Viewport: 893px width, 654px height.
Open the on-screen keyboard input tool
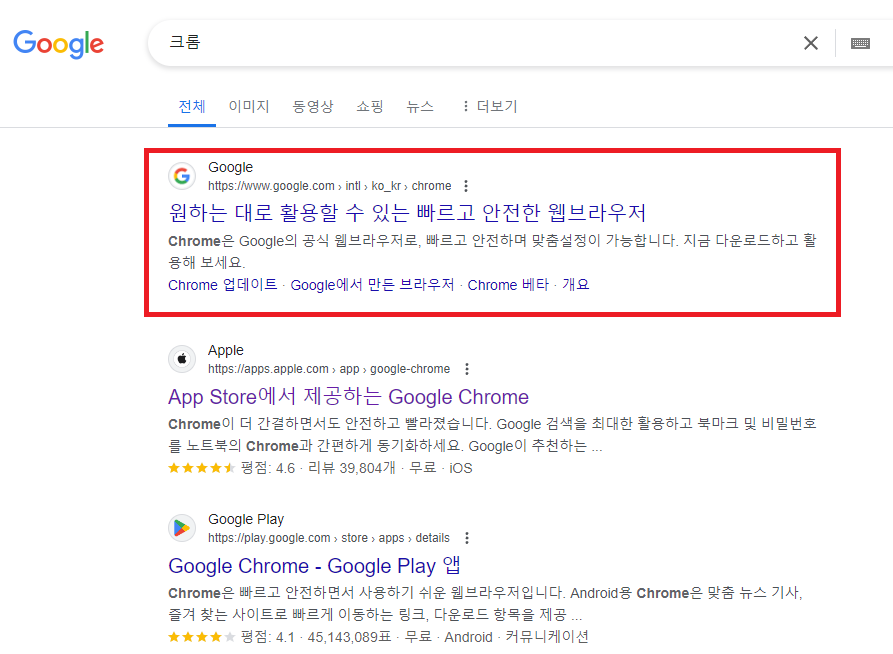pyautogui.click(x=860, y=43)
